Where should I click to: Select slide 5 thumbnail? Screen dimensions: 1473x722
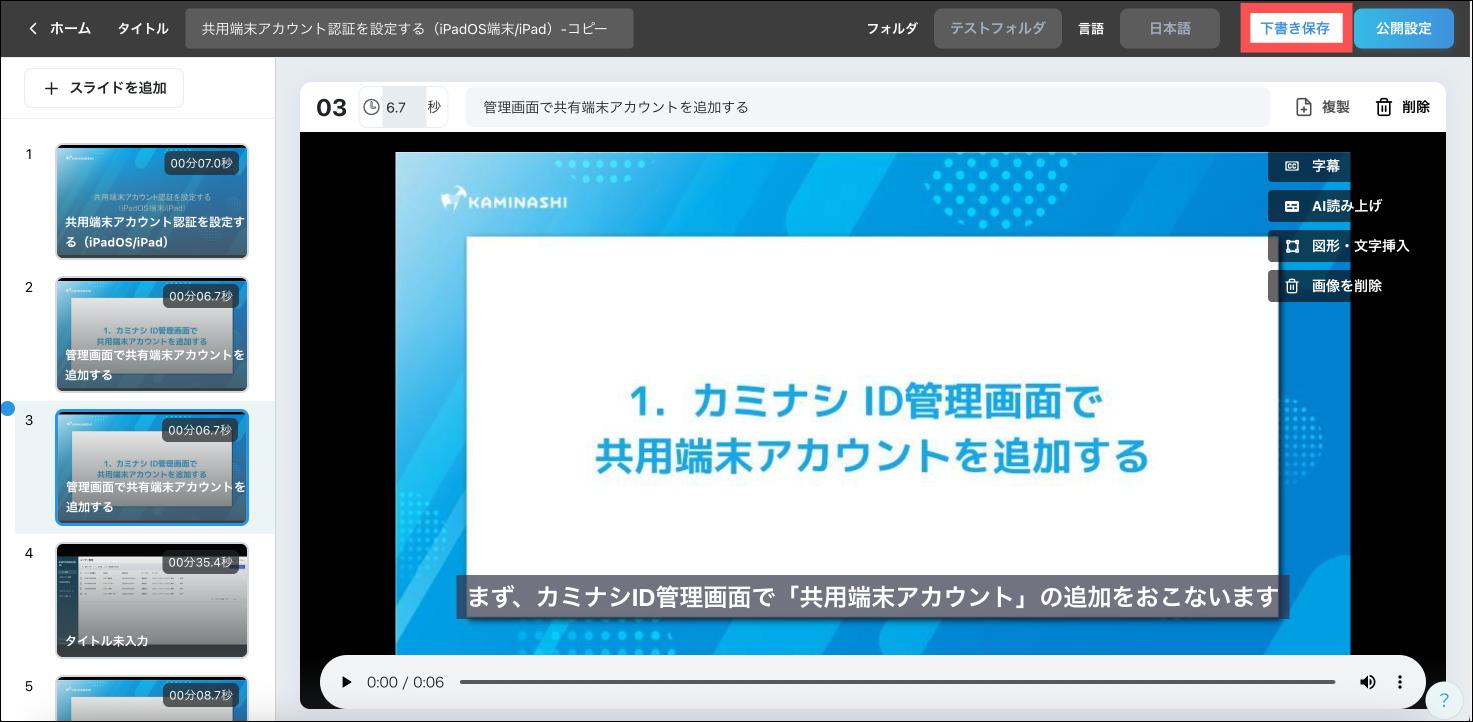click(152, 698)
